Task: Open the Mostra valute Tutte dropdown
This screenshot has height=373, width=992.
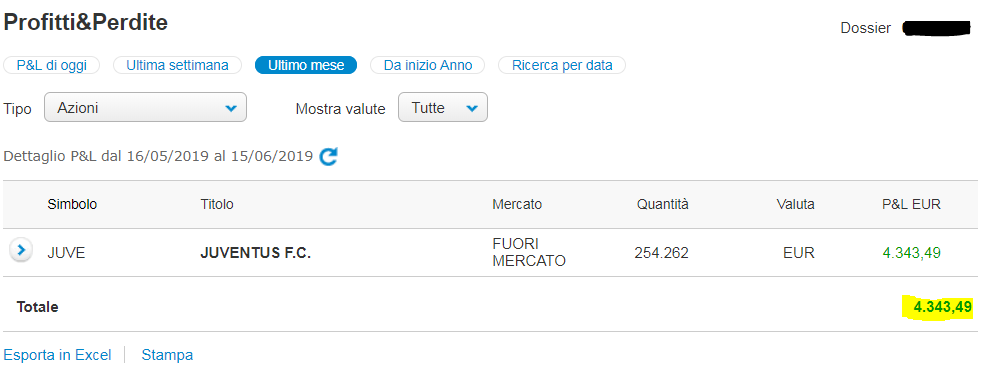Action: 443,107
